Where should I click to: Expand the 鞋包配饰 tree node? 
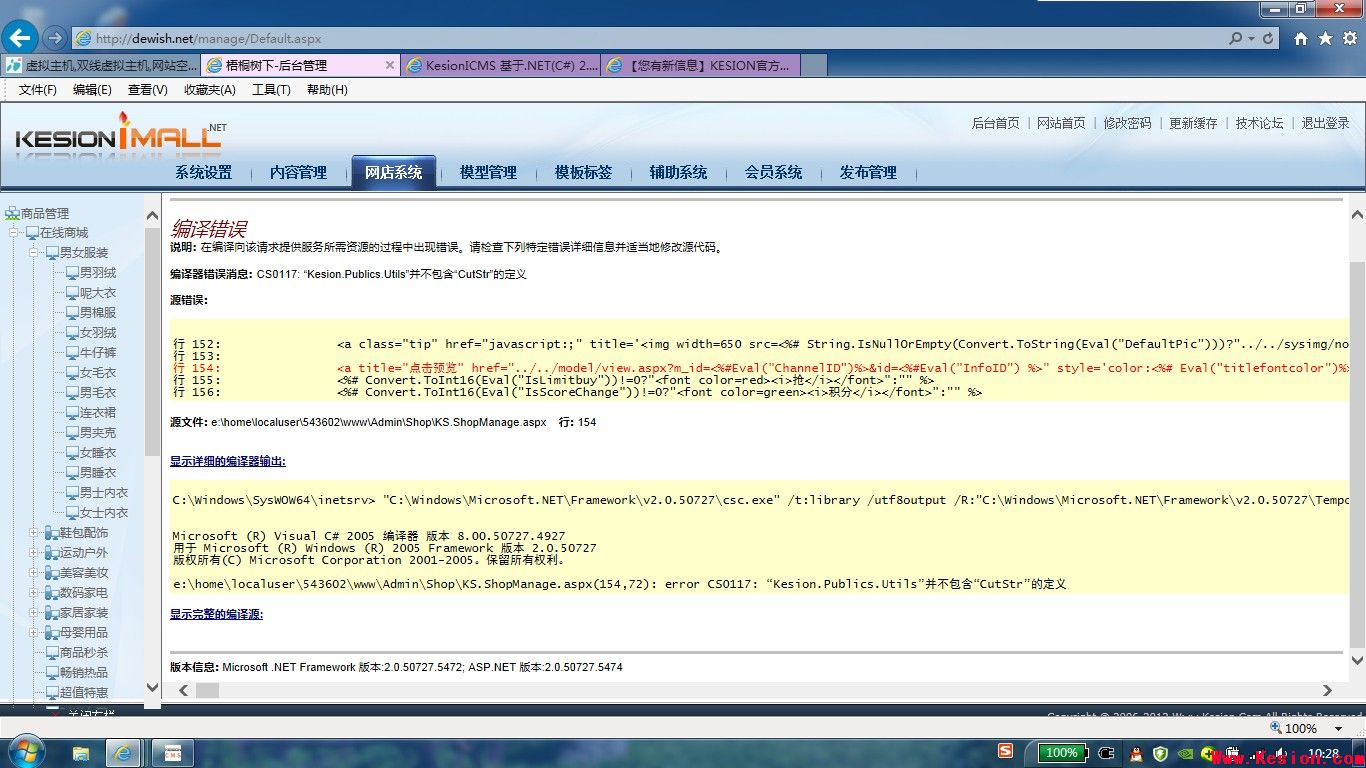click(x=34, y=533)
